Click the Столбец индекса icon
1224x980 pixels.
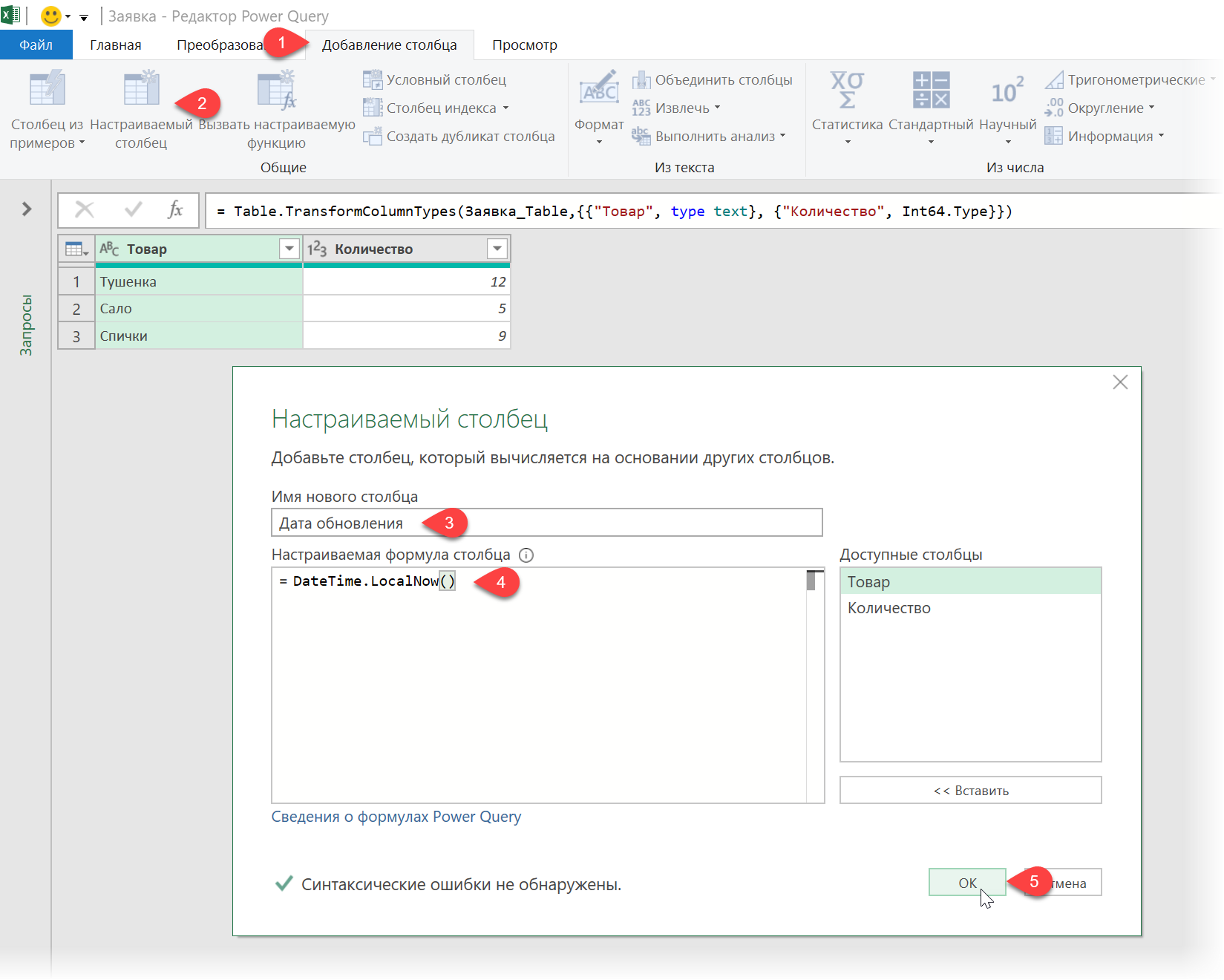[373, 108]
